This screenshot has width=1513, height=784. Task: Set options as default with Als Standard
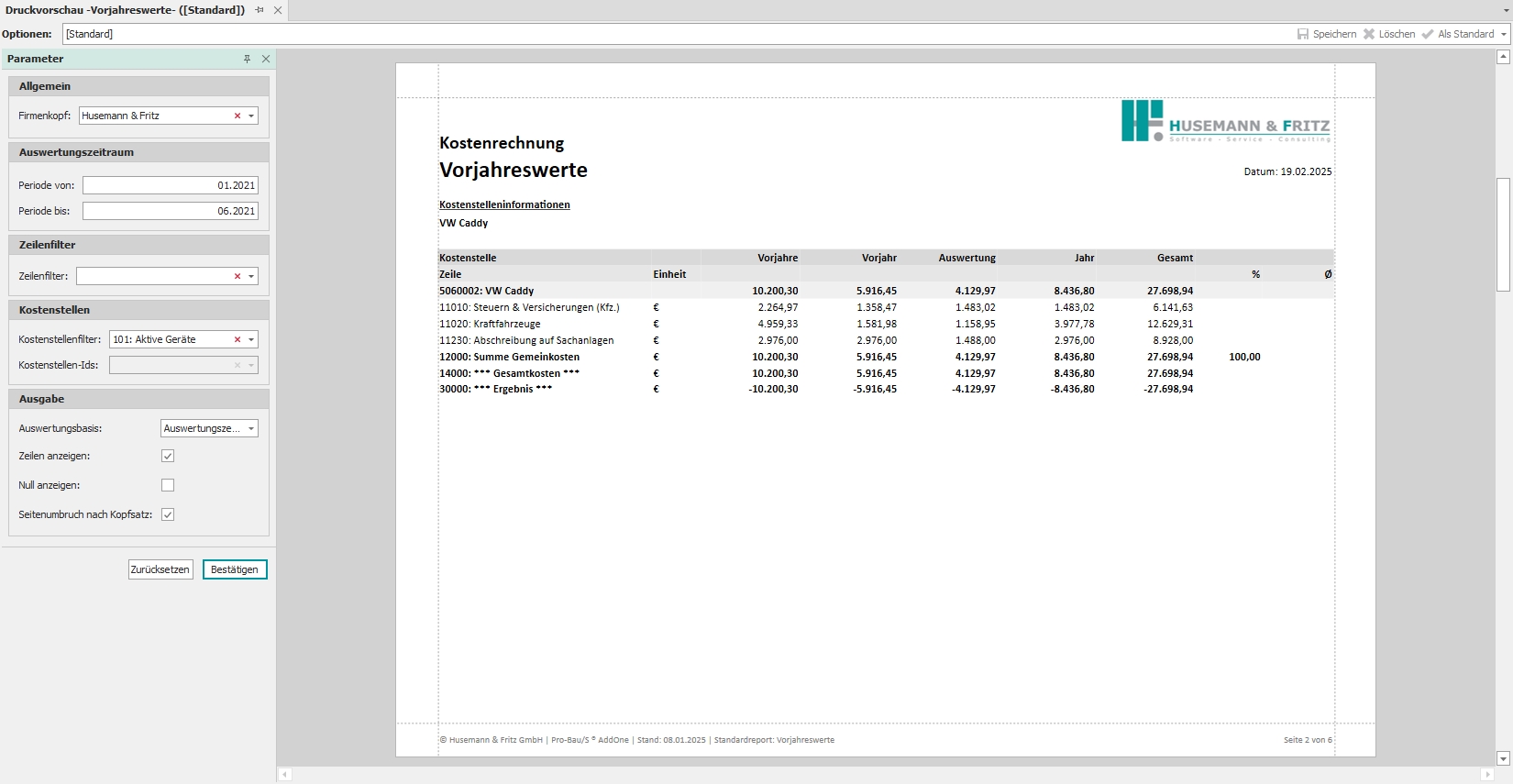tap(1457, 34)
